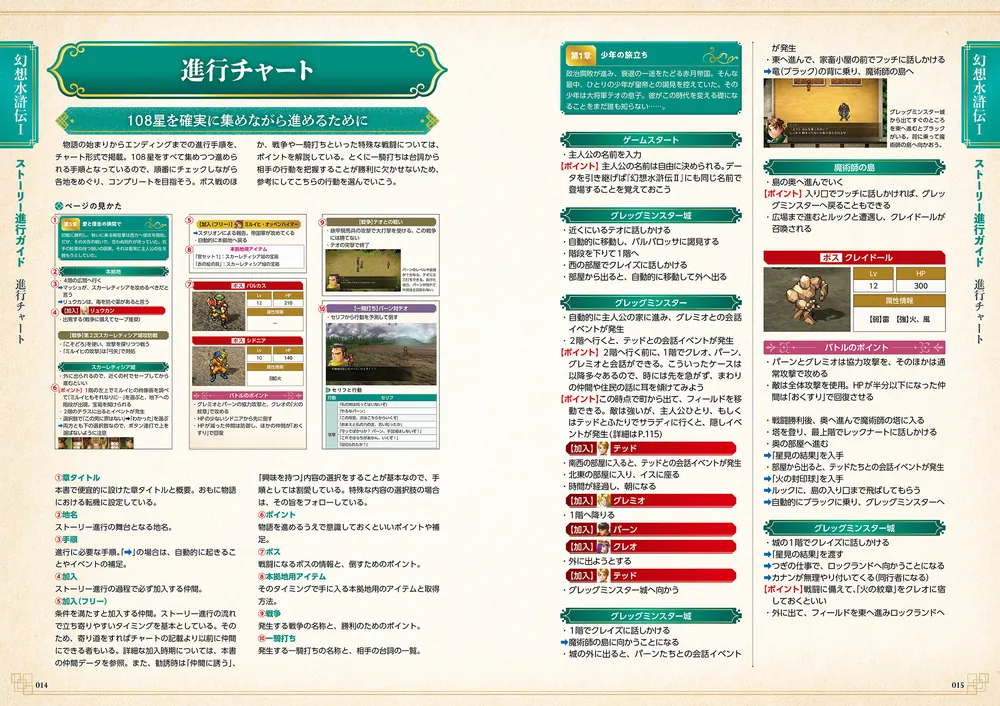The height and width of the screenshot is (706, 1000).
Task: Click the page number 014
Action: click(x=41, y=685)
